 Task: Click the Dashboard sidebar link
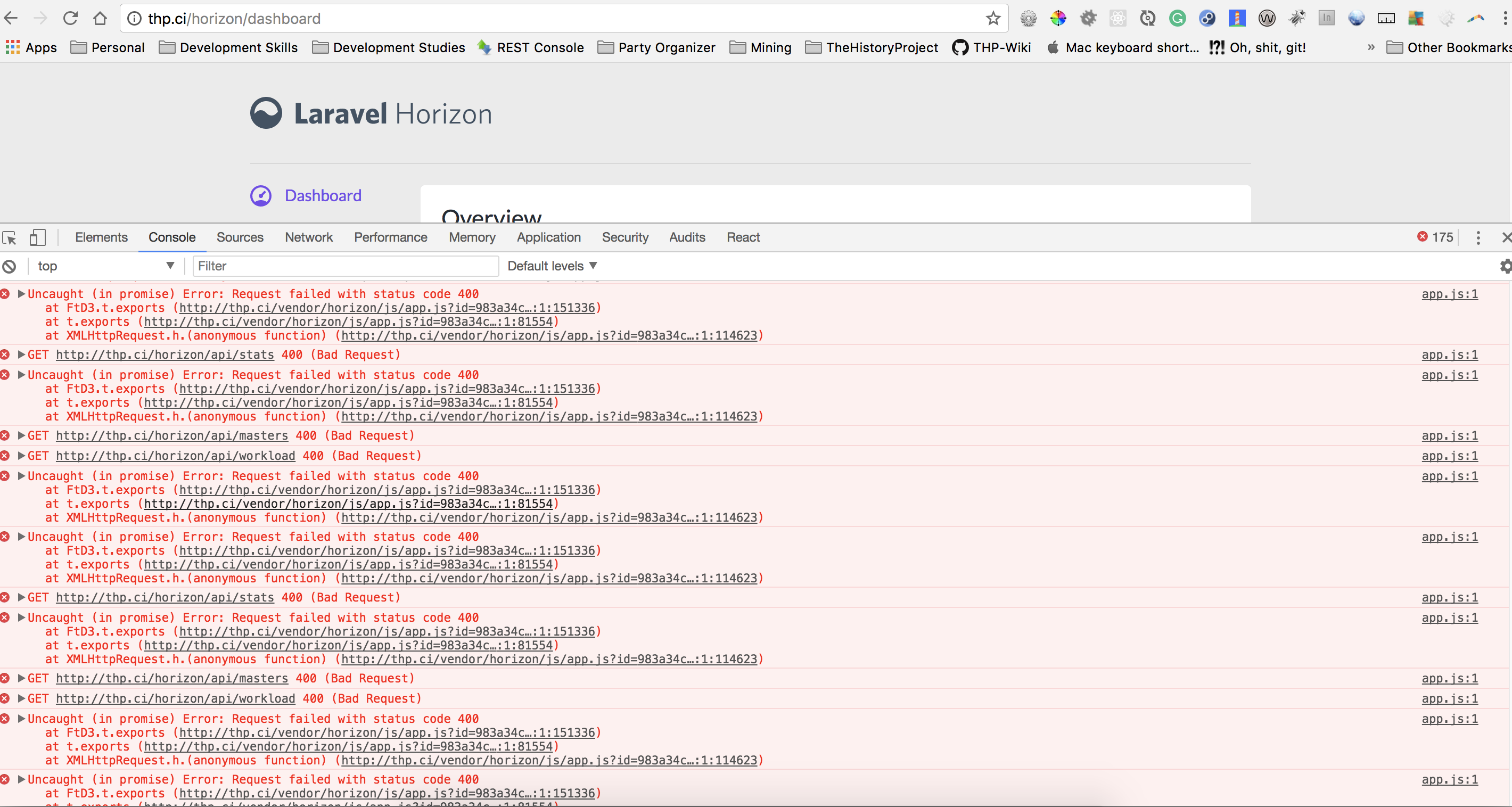(x=323, y=196)
